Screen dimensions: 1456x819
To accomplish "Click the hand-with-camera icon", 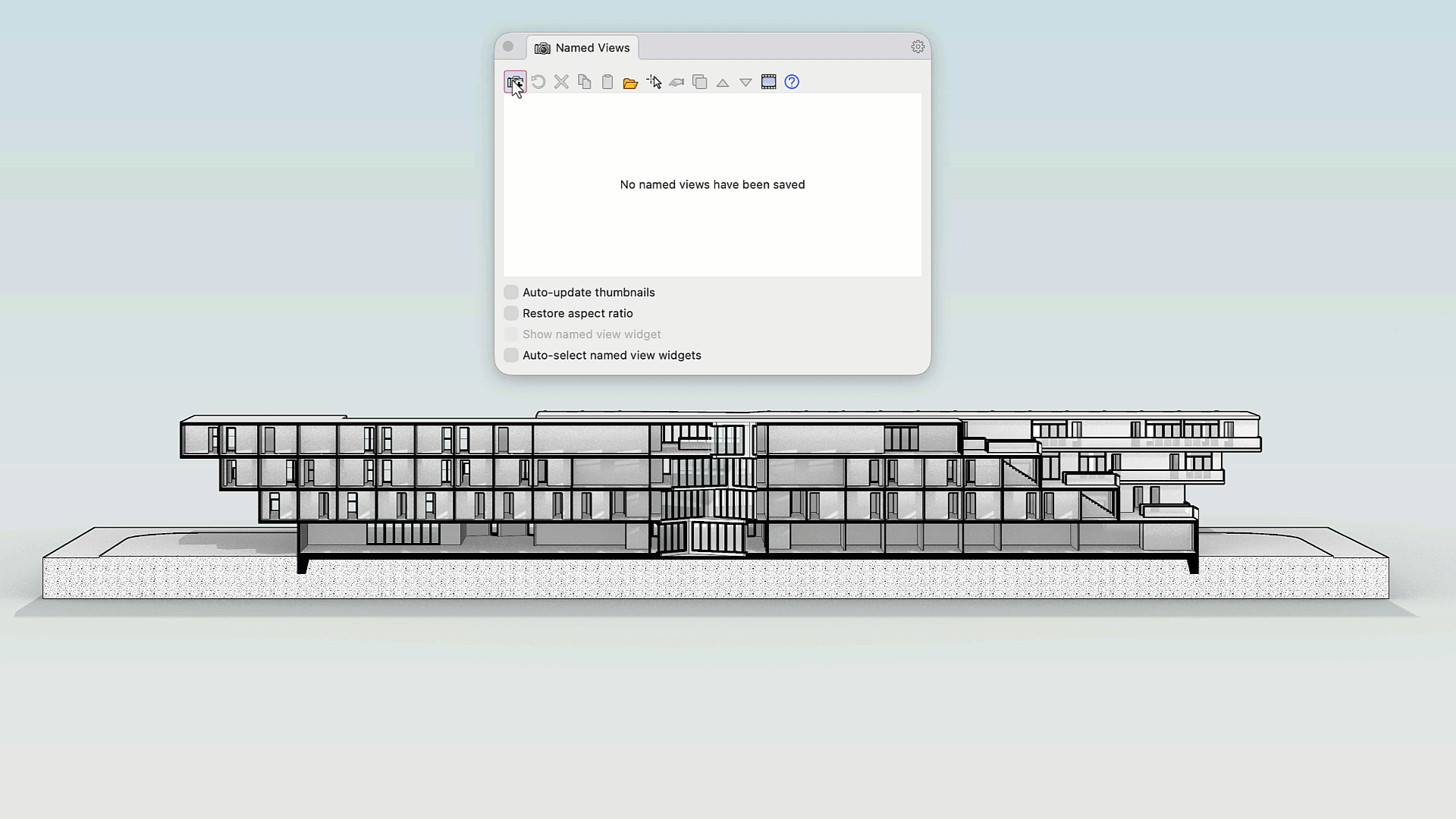I will pyautogui.click(x=676, y=82).
